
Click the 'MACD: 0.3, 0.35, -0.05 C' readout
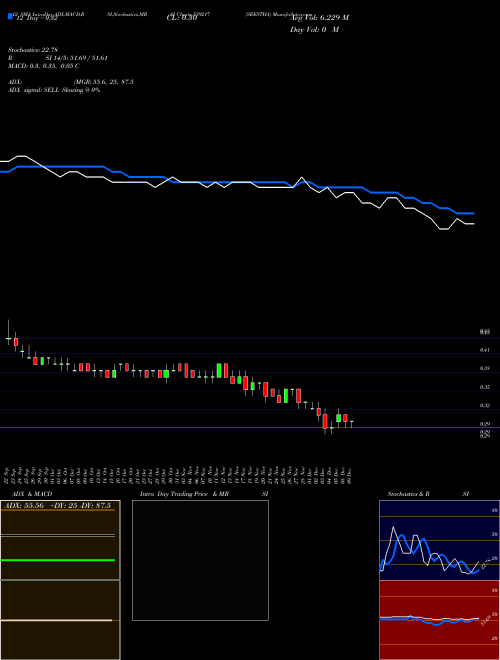(x=44, y=66)
